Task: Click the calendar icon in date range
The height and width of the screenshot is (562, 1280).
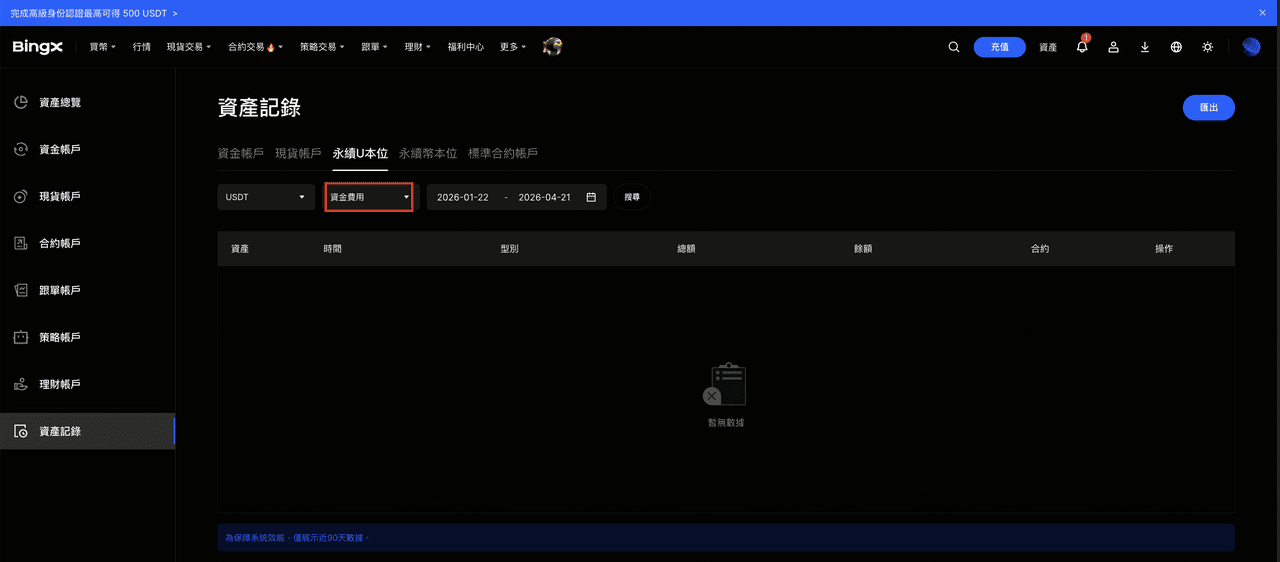Action: click(x=591, y=197)
